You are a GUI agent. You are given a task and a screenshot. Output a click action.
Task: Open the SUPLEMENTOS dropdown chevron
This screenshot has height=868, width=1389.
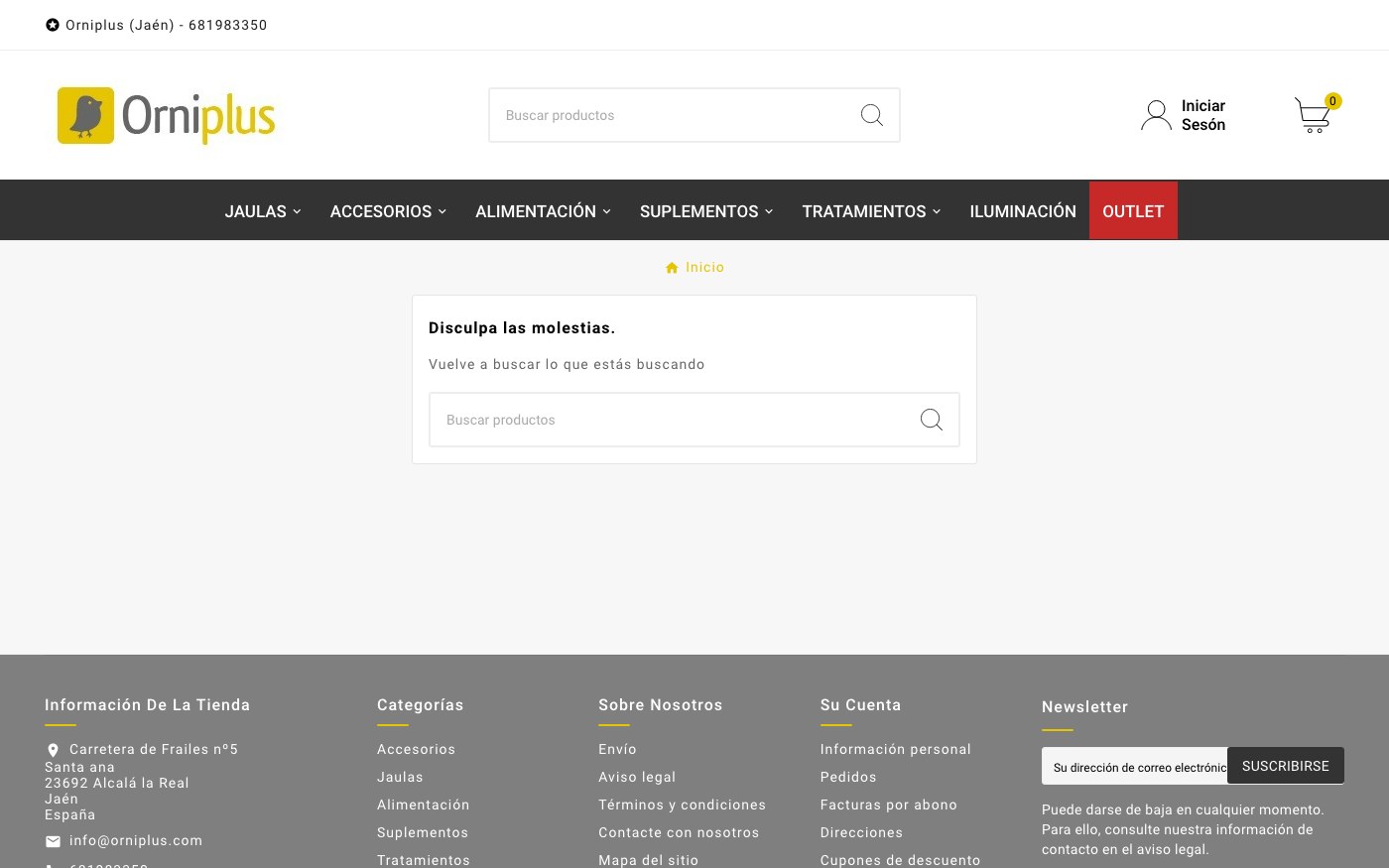[769, 211]
